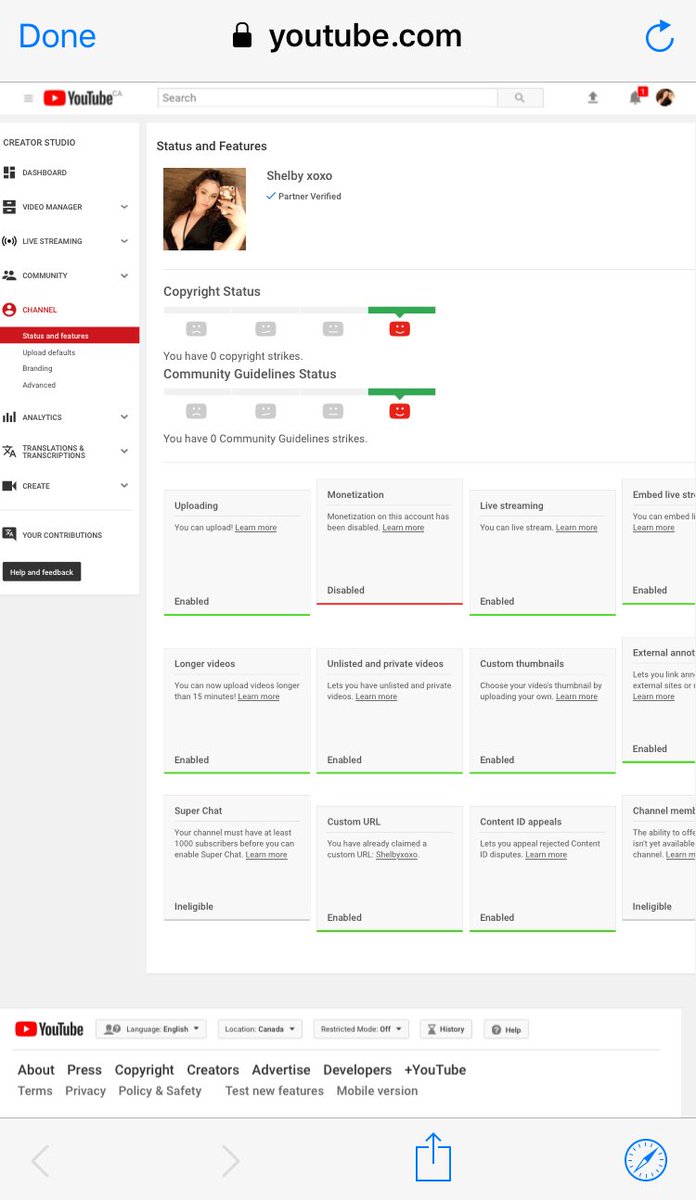
Task: Tap the youtube.com address bar
Action: tap(346, 37)
